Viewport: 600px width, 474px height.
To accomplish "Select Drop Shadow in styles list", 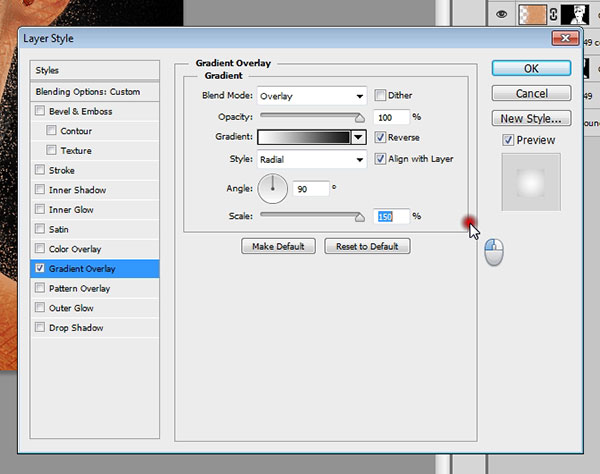I will 75,328.
